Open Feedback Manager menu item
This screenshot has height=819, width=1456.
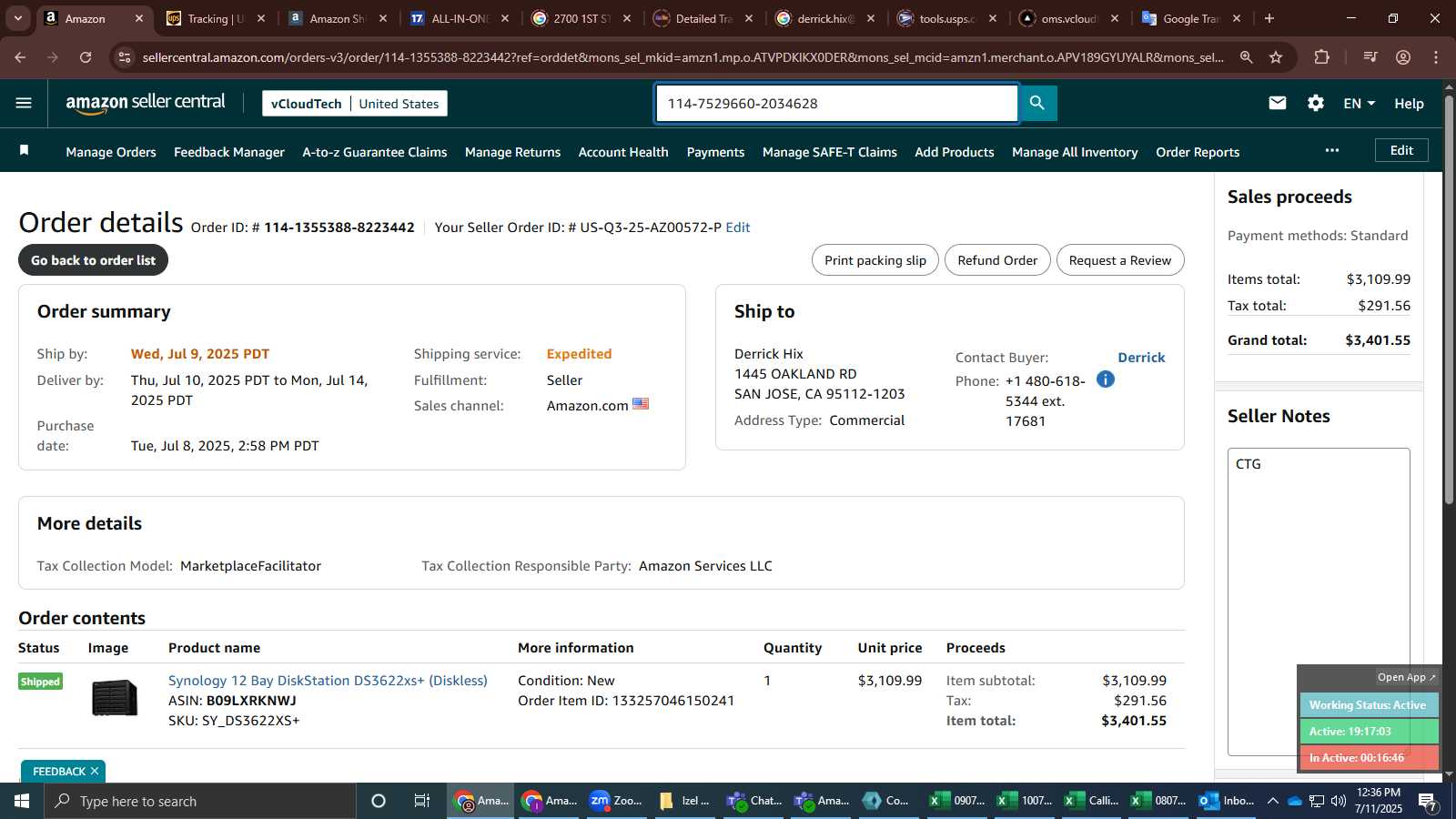[x=229, y=152]
